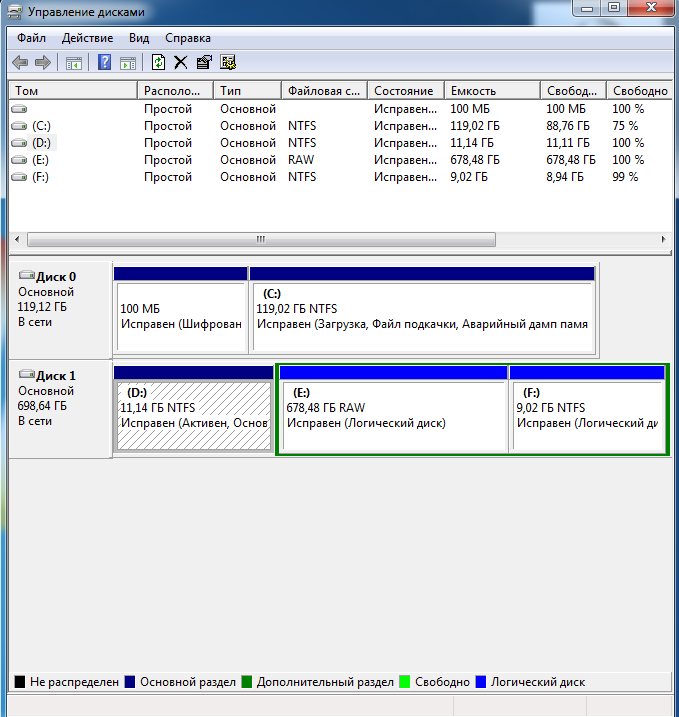Select the drive icon of the 100 МБ volume row

point(19,109)
